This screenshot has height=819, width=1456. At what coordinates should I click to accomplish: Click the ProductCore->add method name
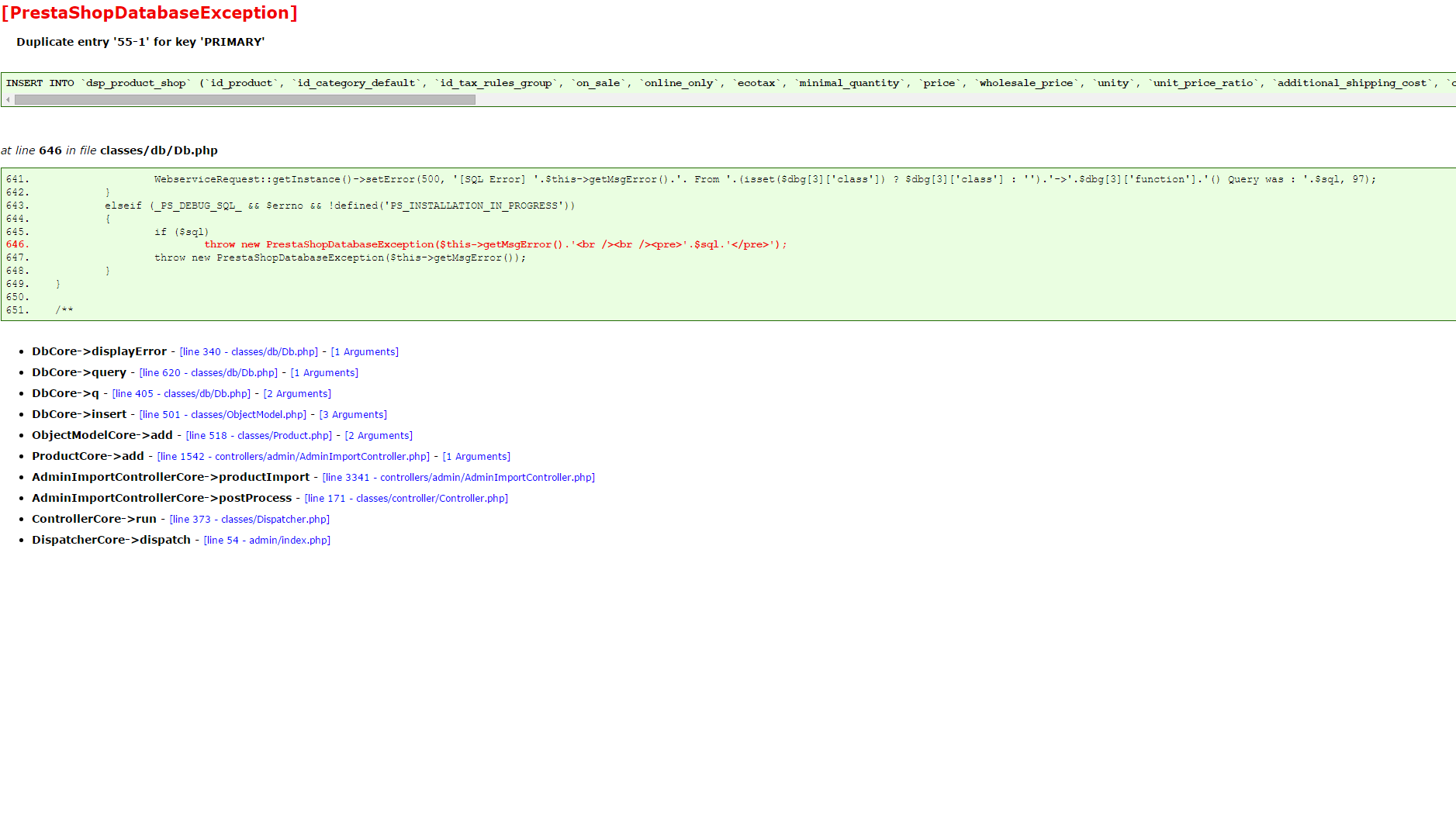[88, 456]
